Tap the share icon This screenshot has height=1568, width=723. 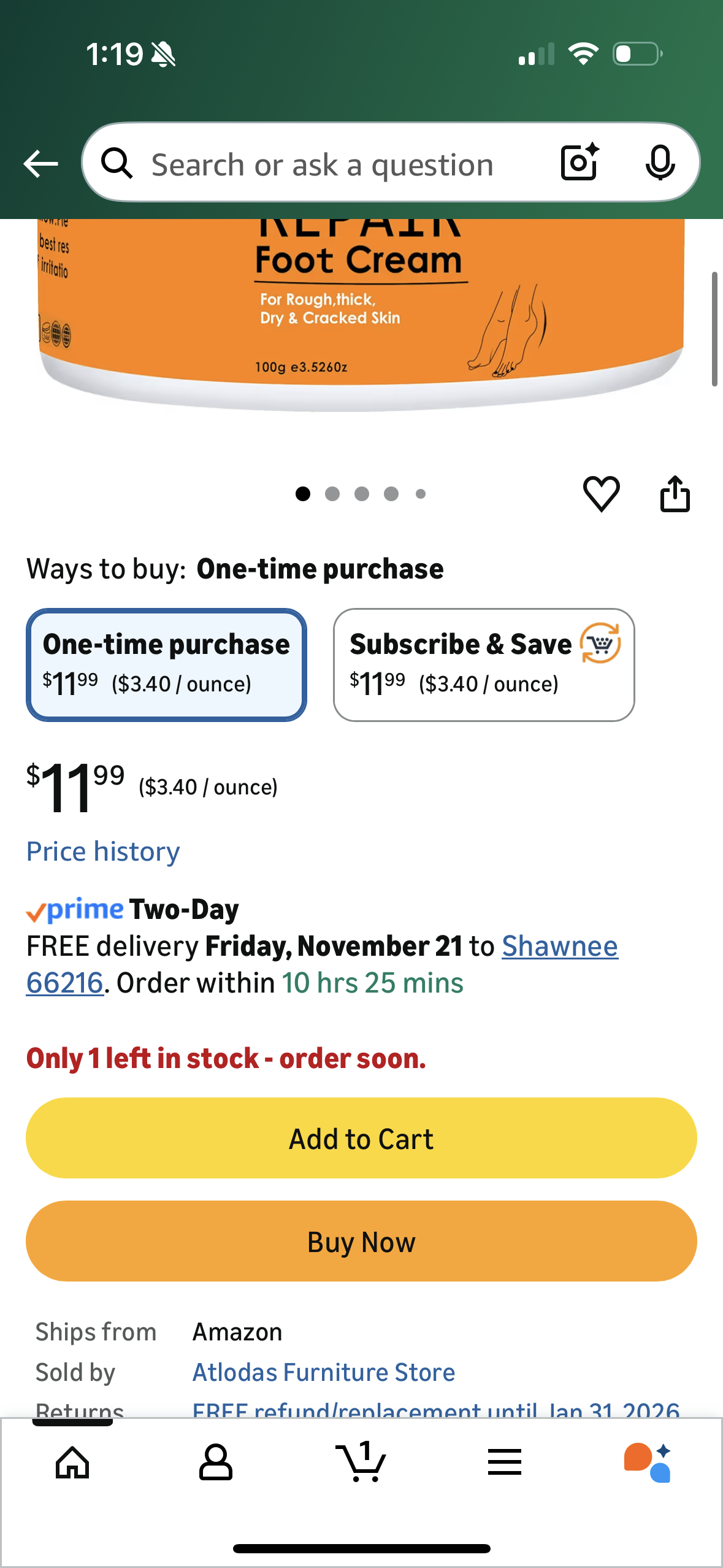point(675,494)
